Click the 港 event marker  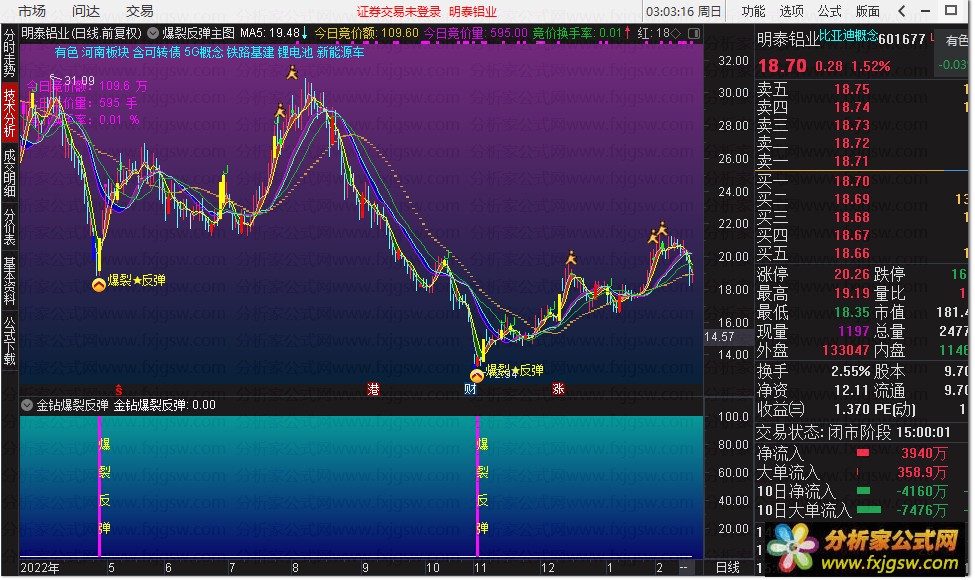[373, 390]
